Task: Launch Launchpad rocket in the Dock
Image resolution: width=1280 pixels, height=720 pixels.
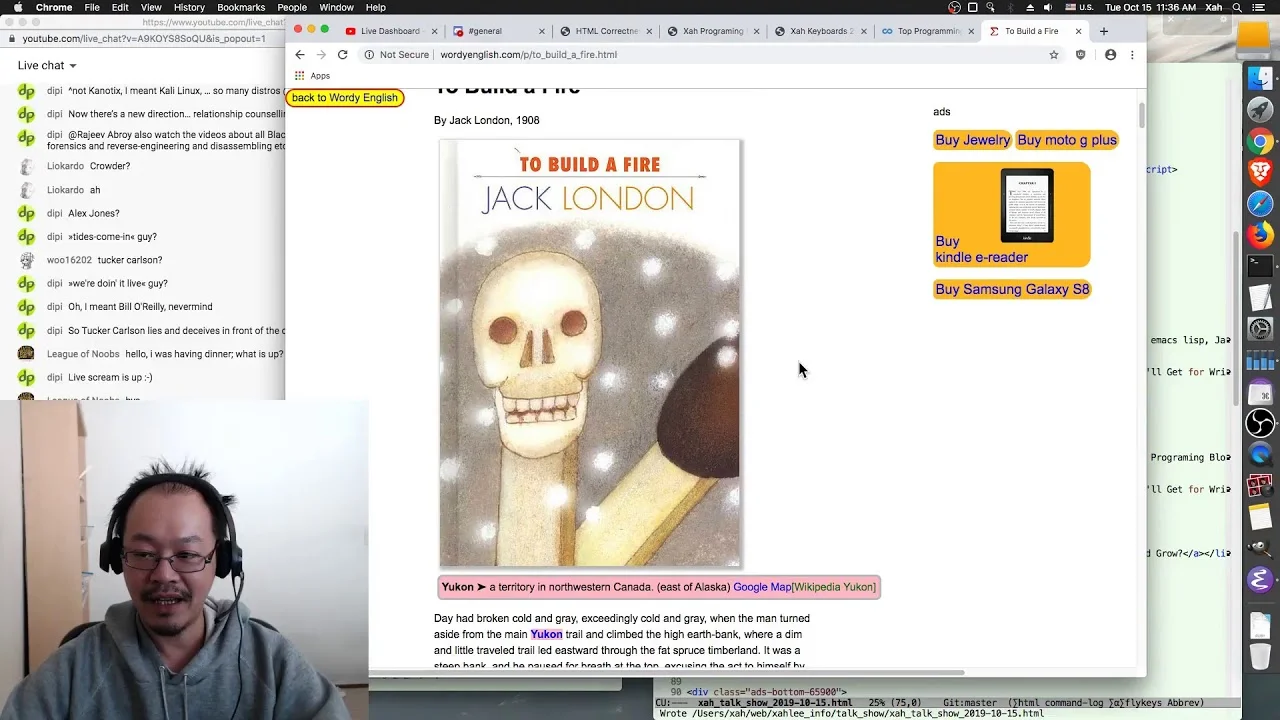Action: [1260, 109]
